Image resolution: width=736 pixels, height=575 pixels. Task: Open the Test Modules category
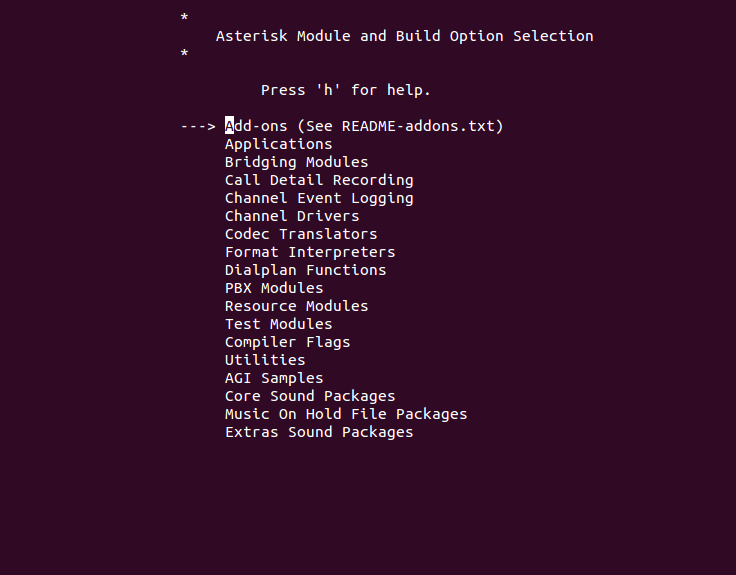(x=278, y=324)
